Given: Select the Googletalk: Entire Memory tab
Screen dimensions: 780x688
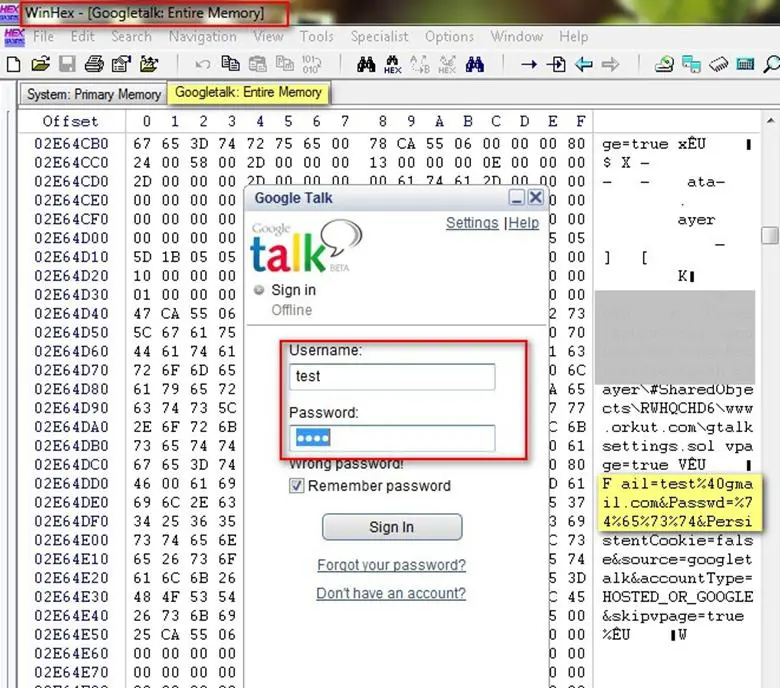Looking at the screenshot, I should (x=248, y=92).
